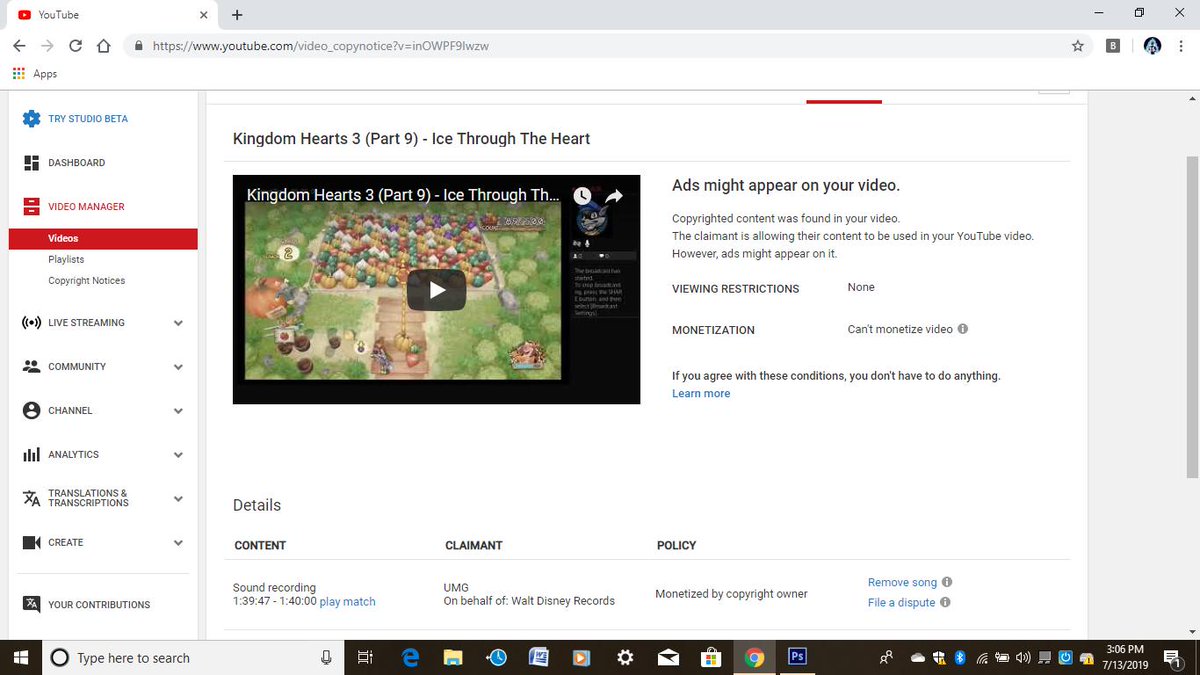The width and height of the screenshot is (1200, 675).
Task: Click the info icon next to Can't monetize video
Action: [963, 329]
